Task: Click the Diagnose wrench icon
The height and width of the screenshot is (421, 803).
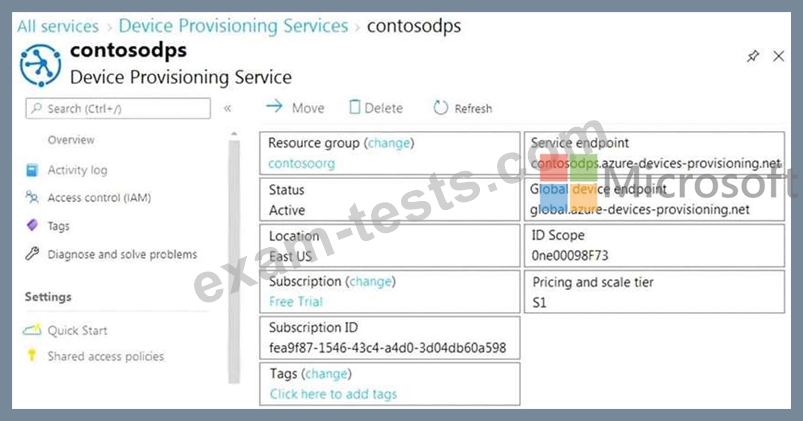Action: click(32, 254)
